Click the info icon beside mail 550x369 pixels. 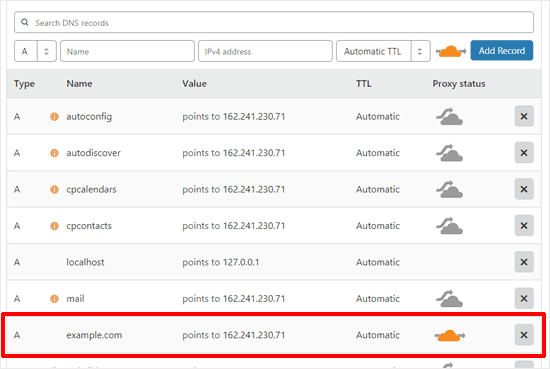pos(54,298)
